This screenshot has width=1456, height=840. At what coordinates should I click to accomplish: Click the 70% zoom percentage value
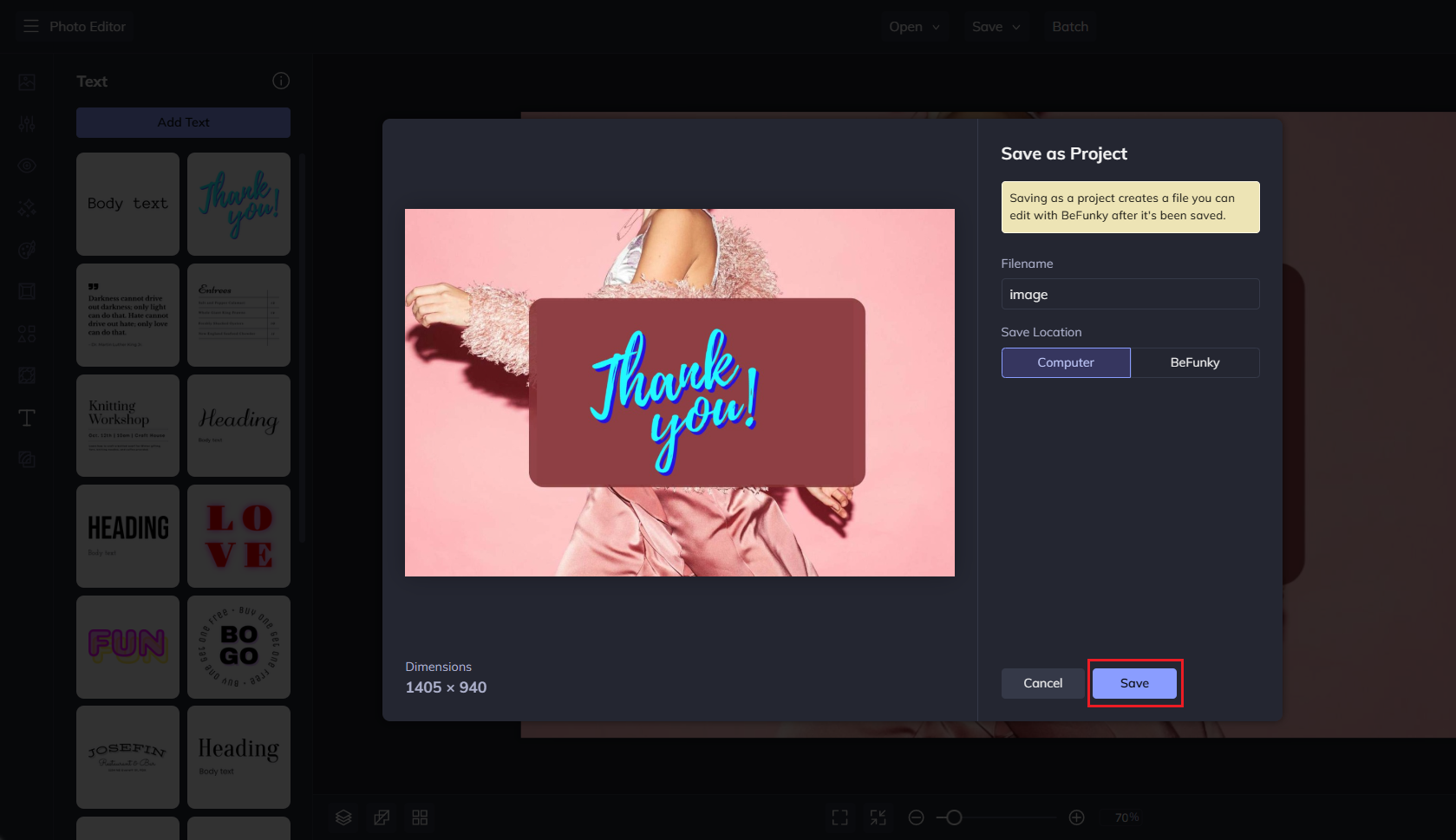(x=1126, y=817)
